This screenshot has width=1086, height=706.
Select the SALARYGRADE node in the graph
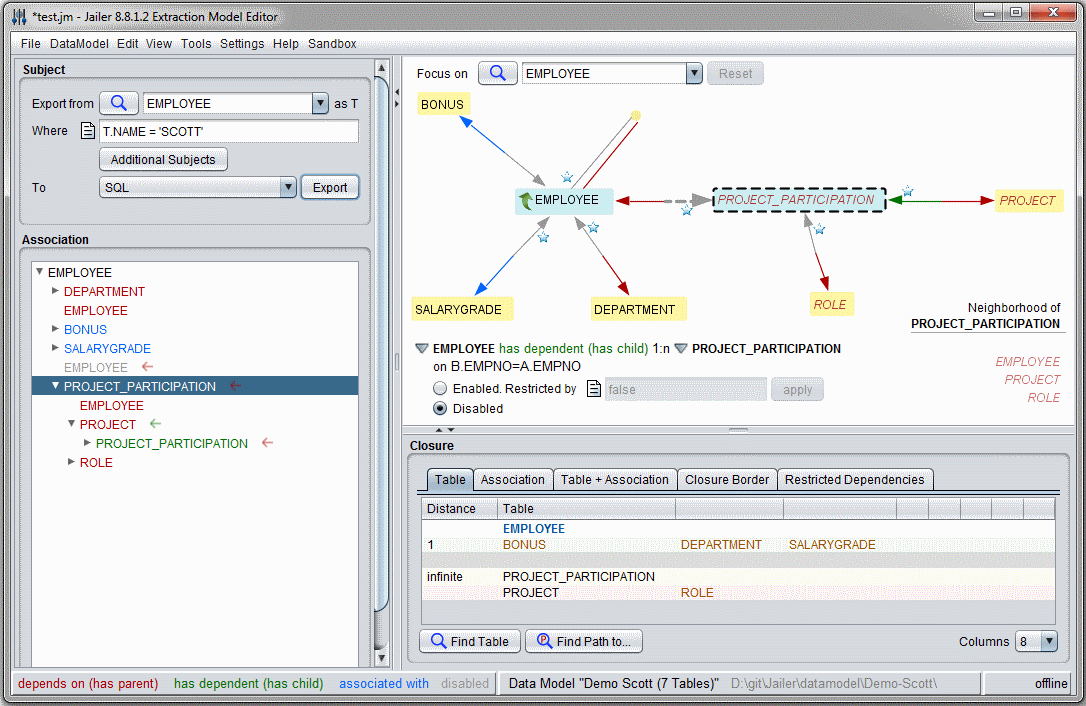(x=458, y=309)
